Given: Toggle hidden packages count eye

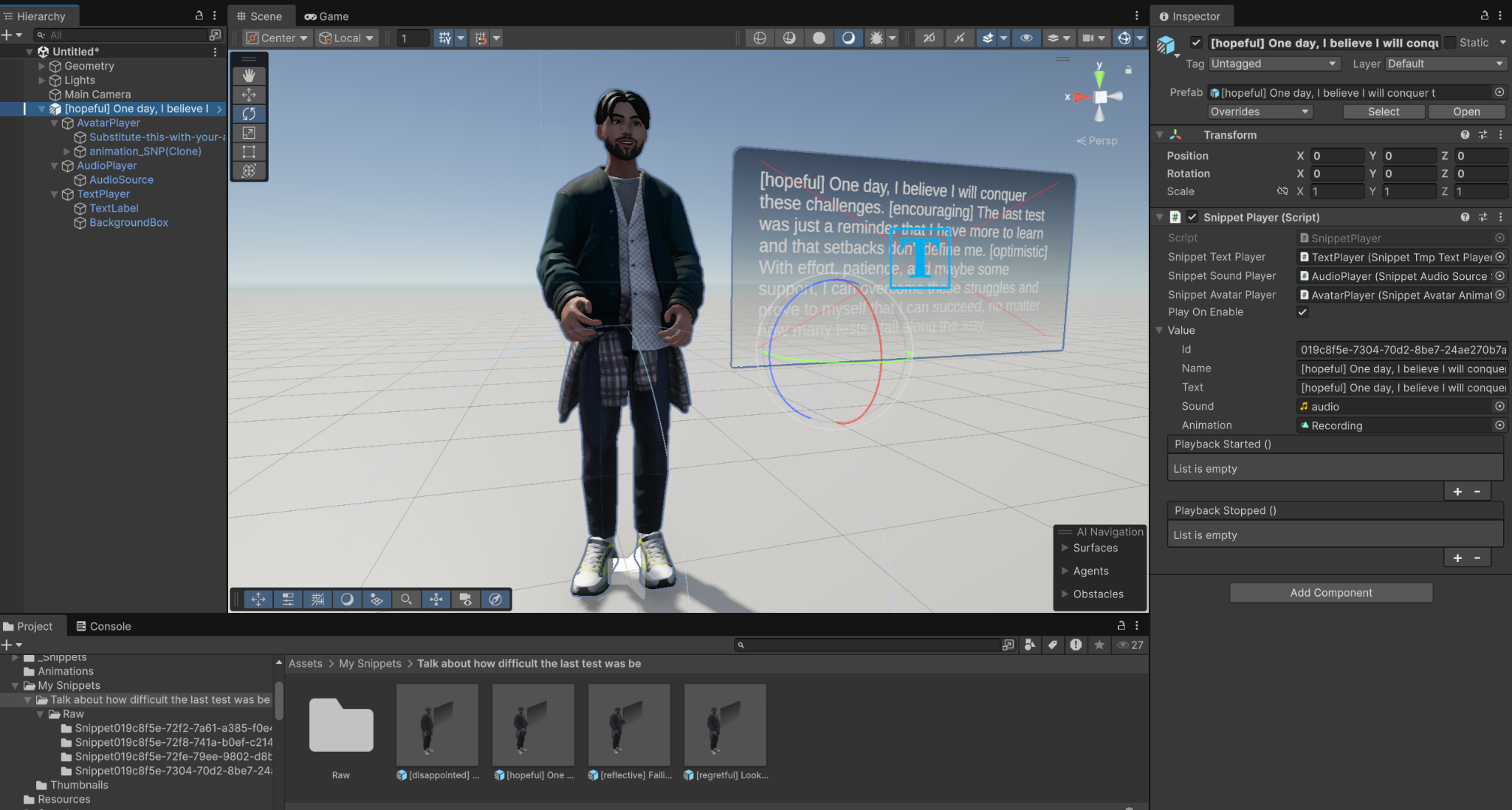Looking at the screenshot, I should pyautogui.click(x=1130, y=645).
